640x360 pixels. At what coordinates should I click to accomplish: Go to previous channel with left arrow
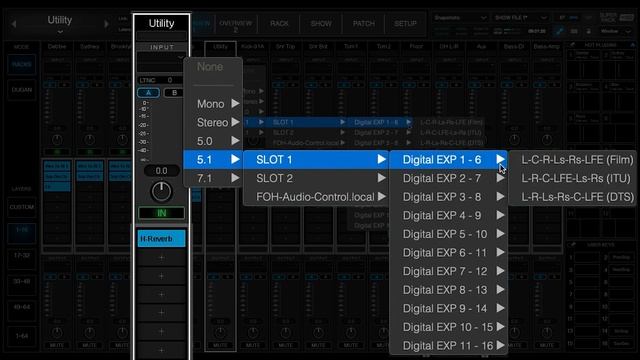click(x=13, y=24)
